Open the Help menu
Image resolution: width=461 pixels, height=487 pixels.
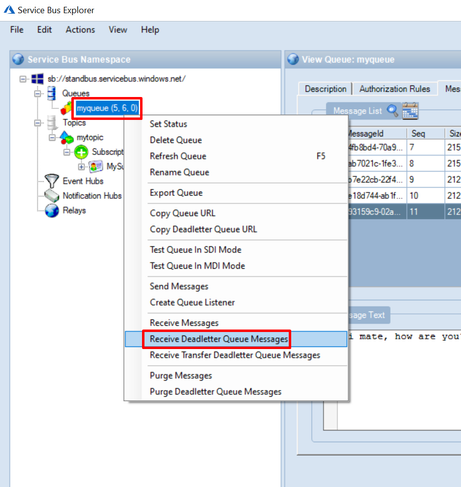(x=150, y=30)
